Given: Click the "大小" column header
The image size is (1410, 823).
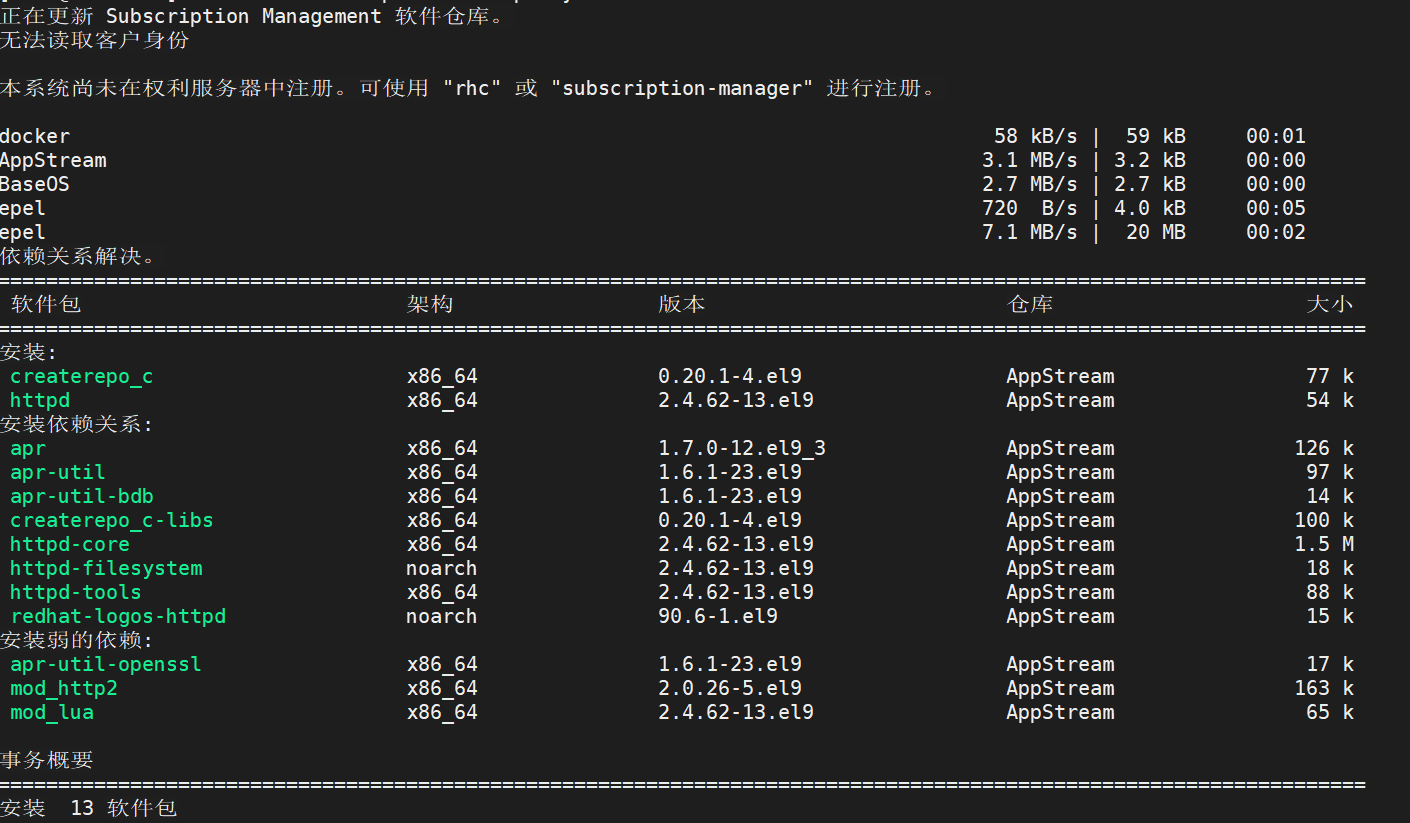Looking at the screenshot, I should [x=1330, y=304].
